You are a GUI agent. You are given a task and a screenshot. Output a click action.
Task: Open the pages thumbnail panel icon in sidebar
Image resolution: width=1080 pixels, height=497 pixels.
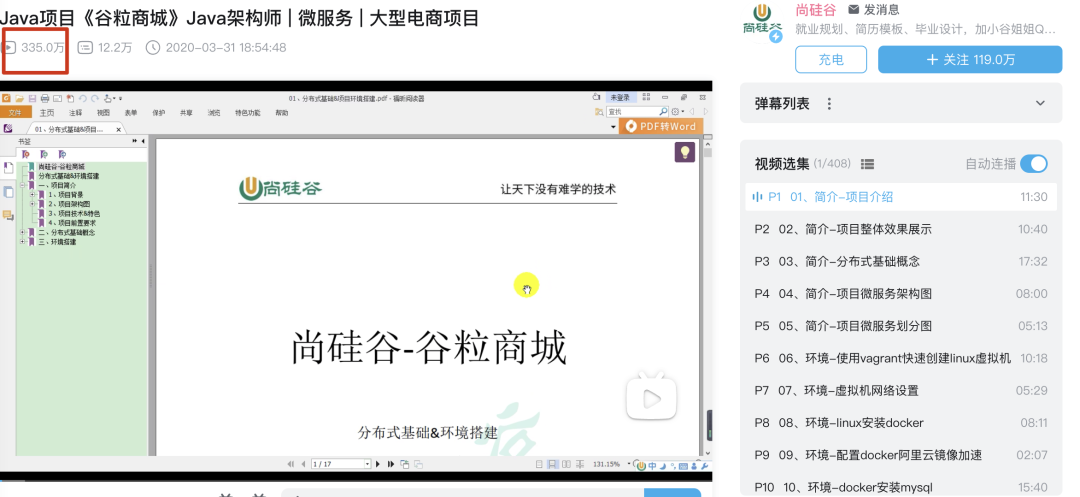pos(8,192)
